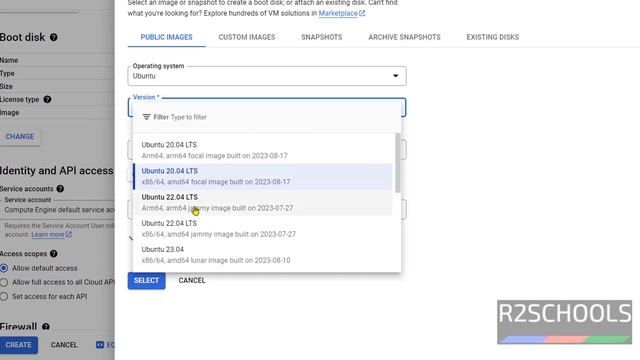Open the Version dropdown field
The image size is (640, 360).
click(267, 107)
